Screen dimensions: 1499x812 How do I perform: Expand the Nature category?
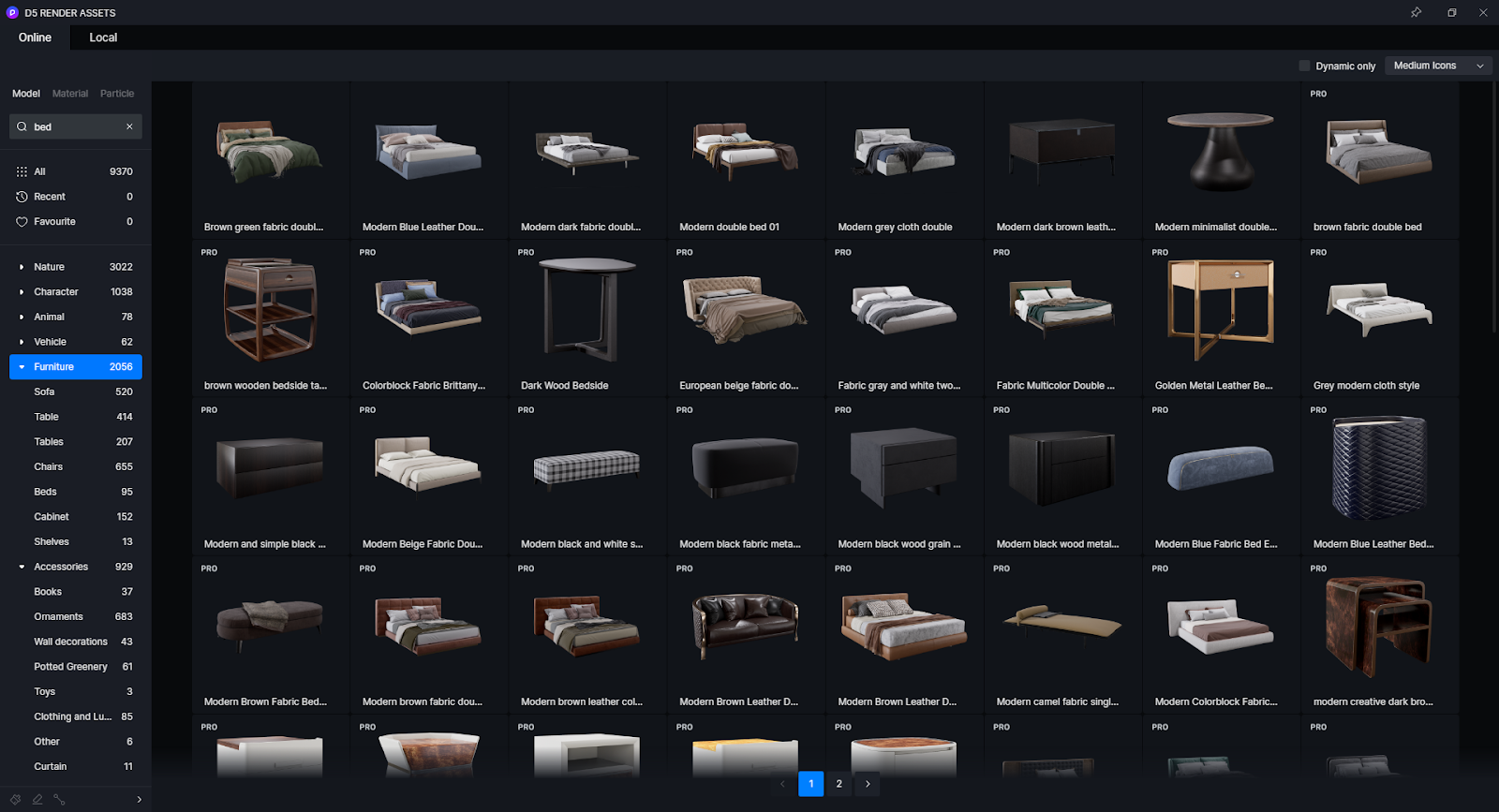point(22,267)
